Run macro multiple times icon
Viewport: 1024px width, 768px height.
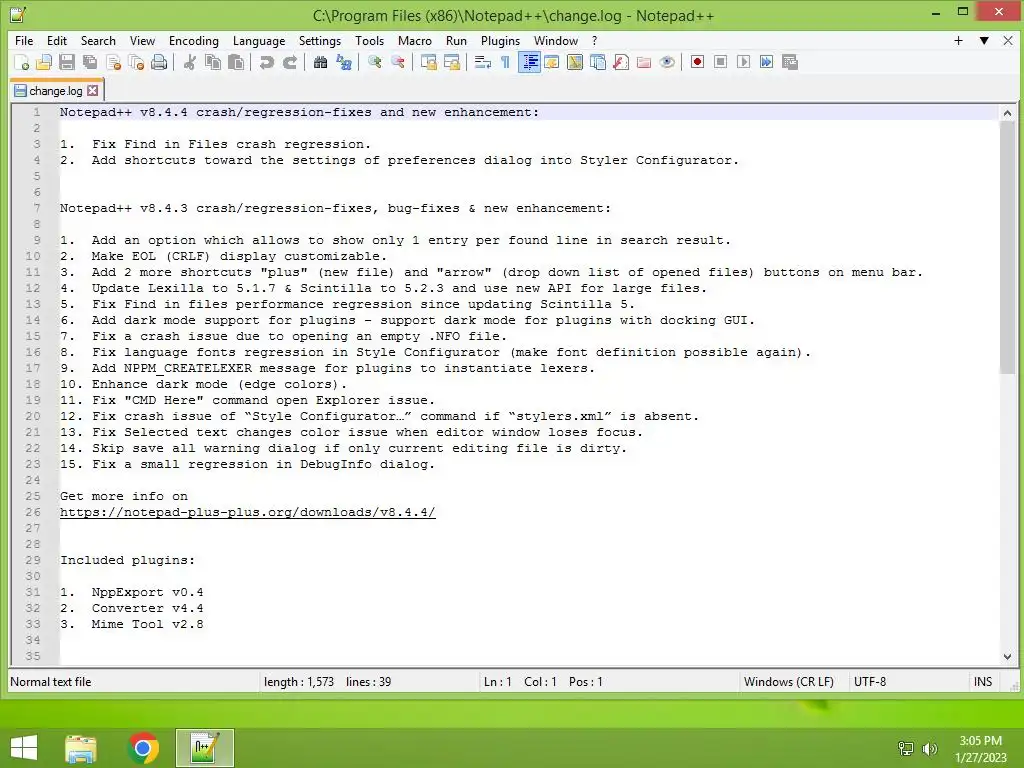click(x=767, y=62)
